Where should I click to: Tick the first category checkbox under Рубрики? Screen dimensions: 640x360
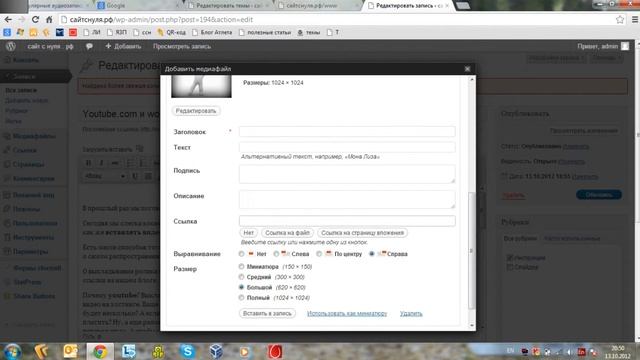509,258
